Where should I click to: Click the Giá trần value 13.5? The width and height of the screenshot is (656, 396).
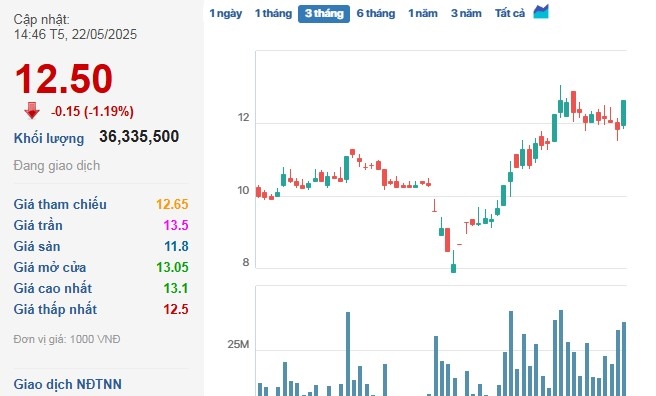click(x=176, y=225)
